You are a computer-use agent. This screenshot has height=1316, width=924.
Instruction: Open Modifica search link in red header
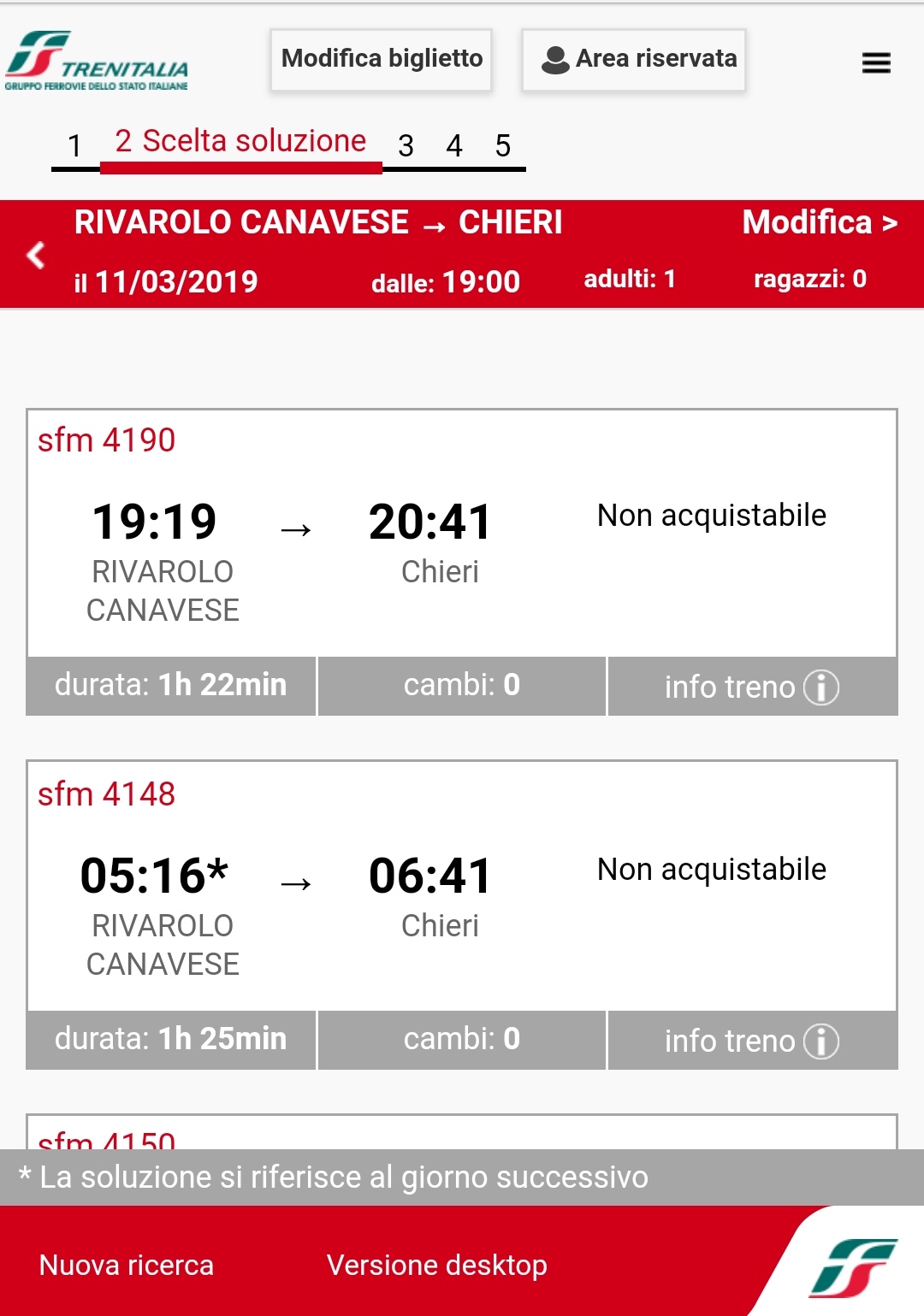pyautogui.click(x=819, y=222)
